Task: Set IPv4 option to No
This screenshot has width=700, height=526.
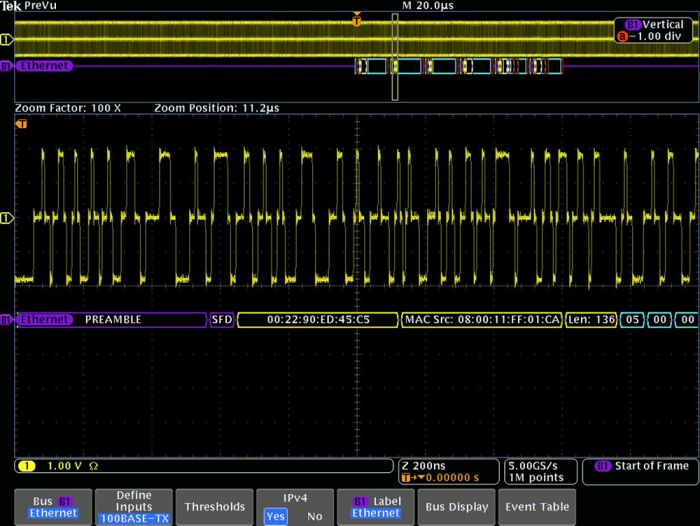Action: tap(314, 516)
